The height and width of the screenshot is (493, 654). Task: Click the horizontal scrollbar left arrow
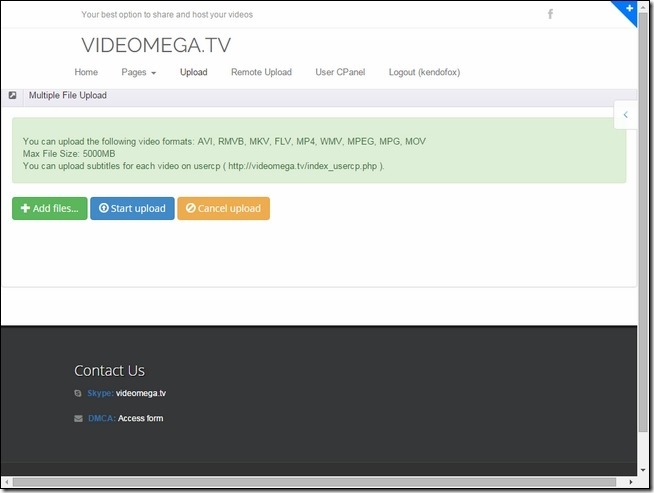tap(7, 482)
